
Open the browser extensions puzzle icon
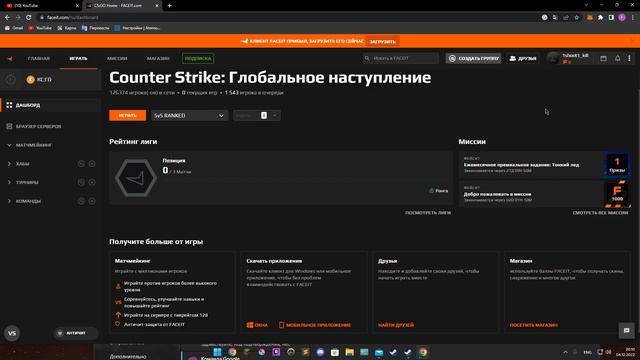(600, 18)
